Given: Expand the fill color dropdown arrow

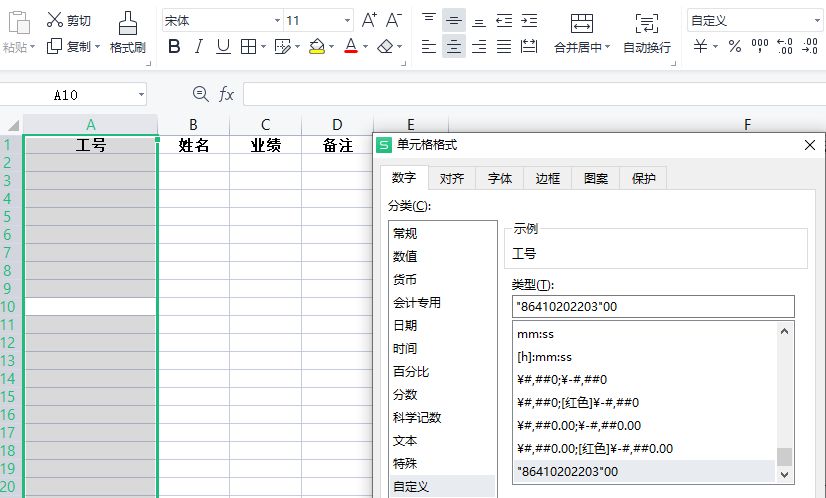Looking at the screenshot, I should coord(331,47).
